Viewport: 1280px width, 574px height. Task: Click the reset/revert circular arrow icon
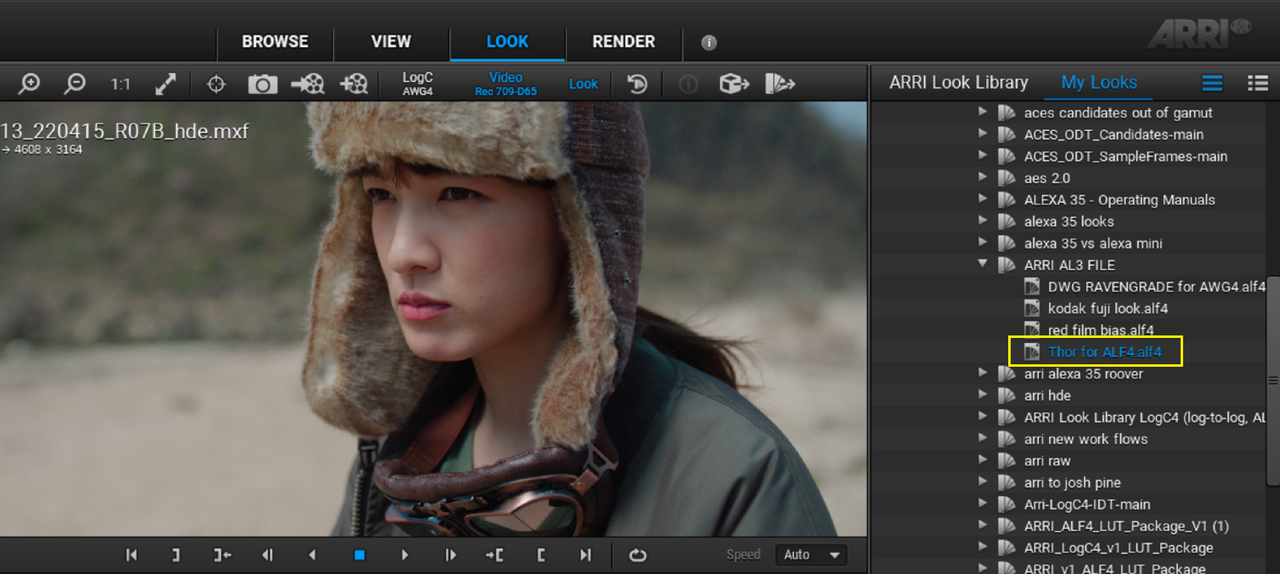[x=637, y=84]
